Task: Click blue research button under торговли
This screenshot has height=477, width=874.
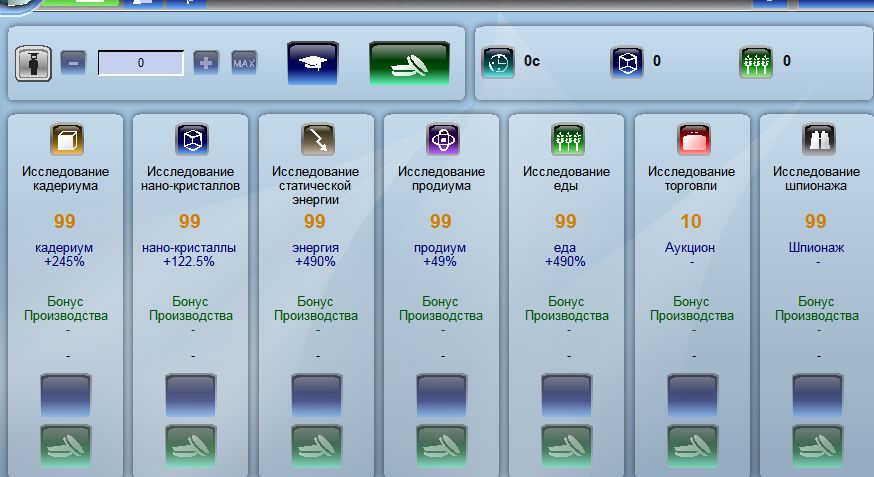Action: (x=693, y=396)
